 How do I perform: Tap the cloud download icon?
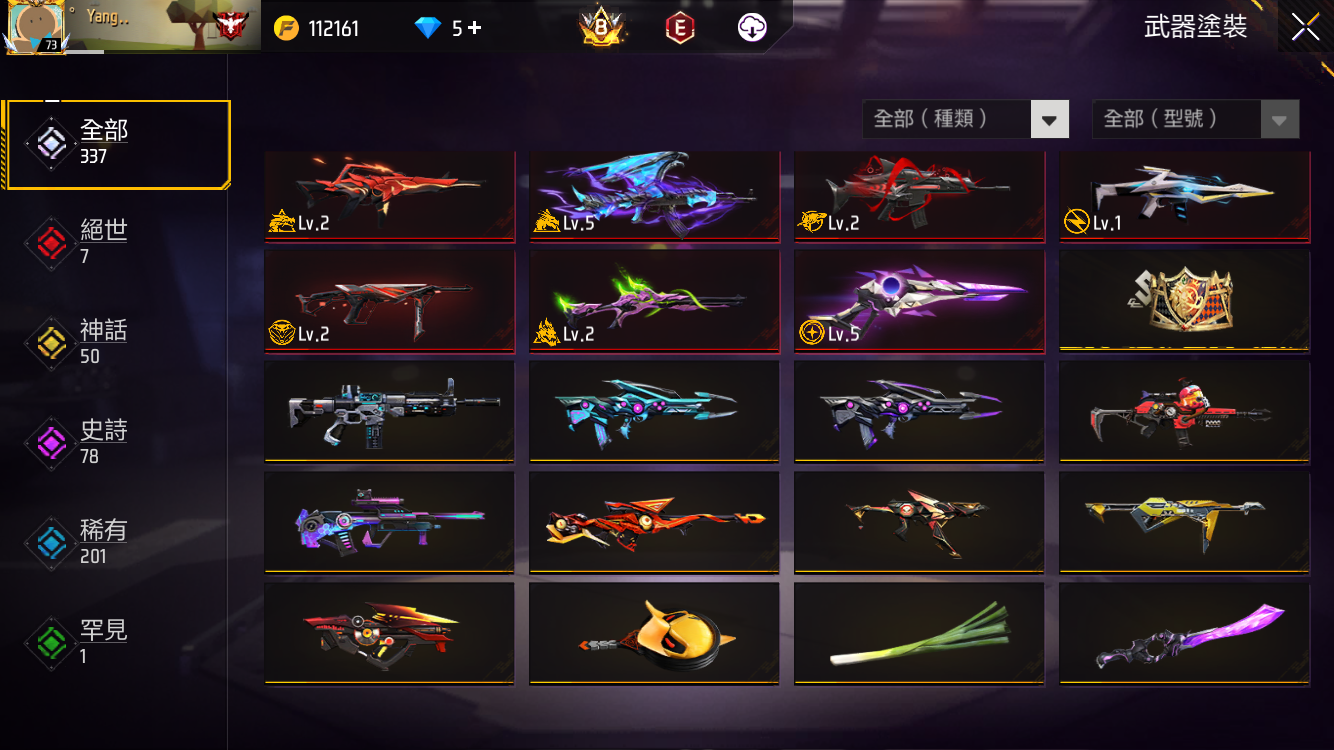click(x=752, y=28)
